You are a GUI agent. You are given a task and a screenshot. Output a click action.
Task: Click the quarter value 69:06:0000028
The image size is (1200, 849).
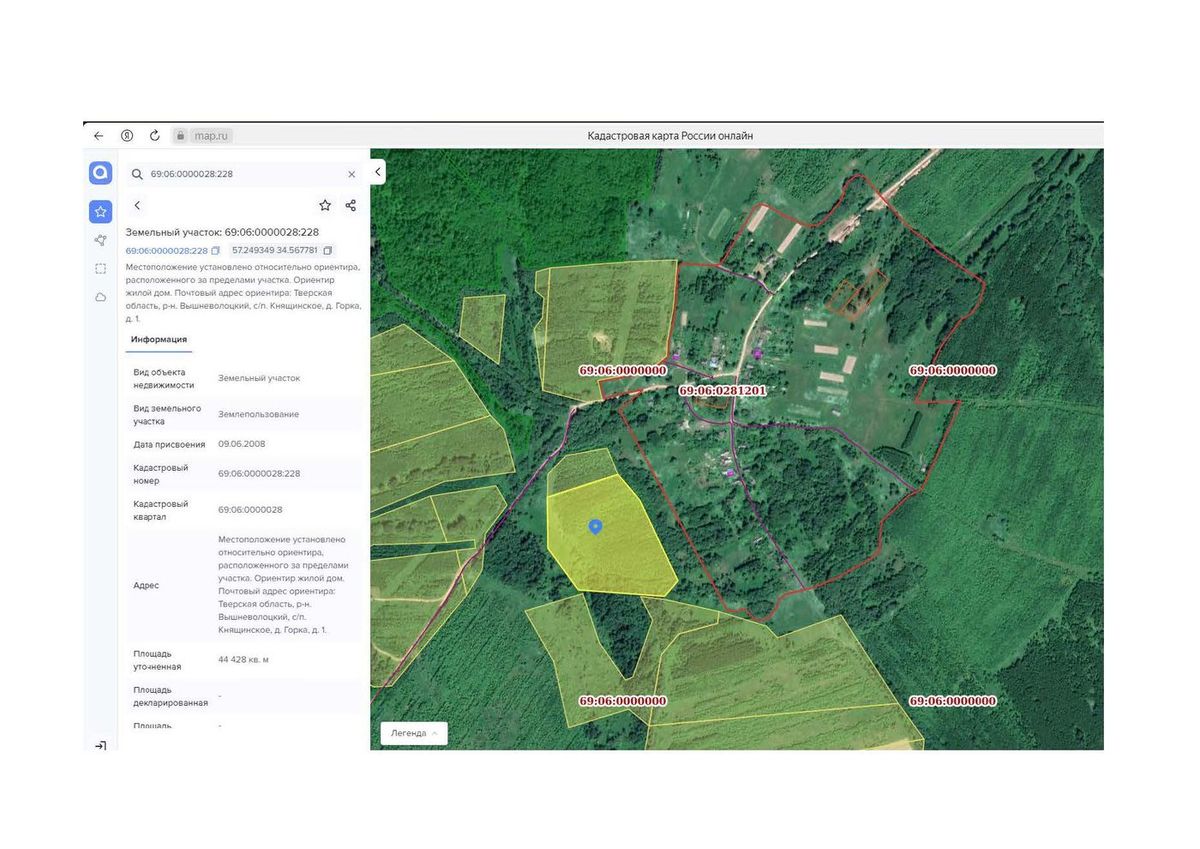pyautogui.click(x=250, y=510)
